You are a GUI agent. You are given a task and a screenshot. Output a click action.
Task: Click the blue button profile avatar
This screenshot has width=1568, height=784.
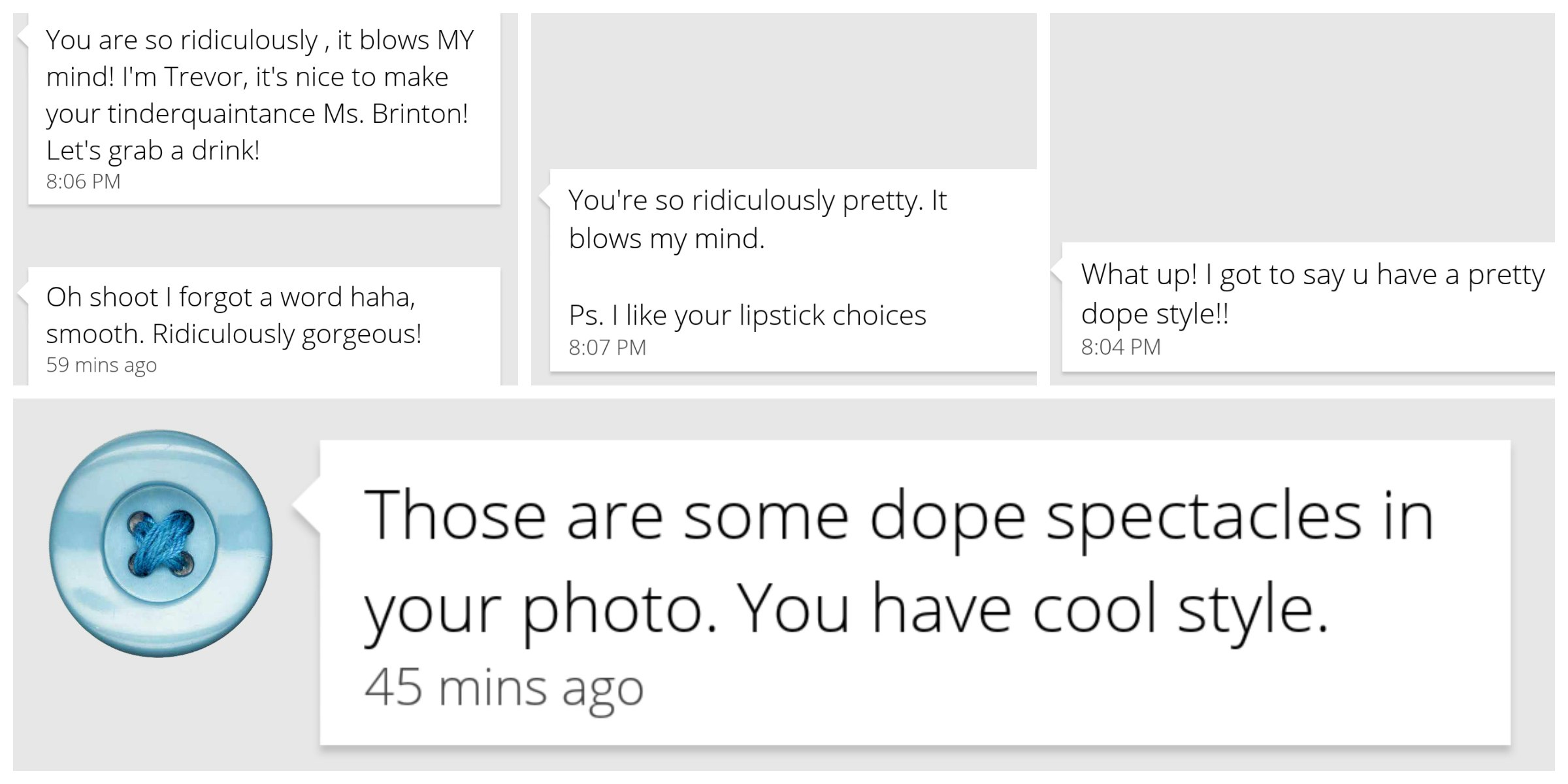(161, 544)
